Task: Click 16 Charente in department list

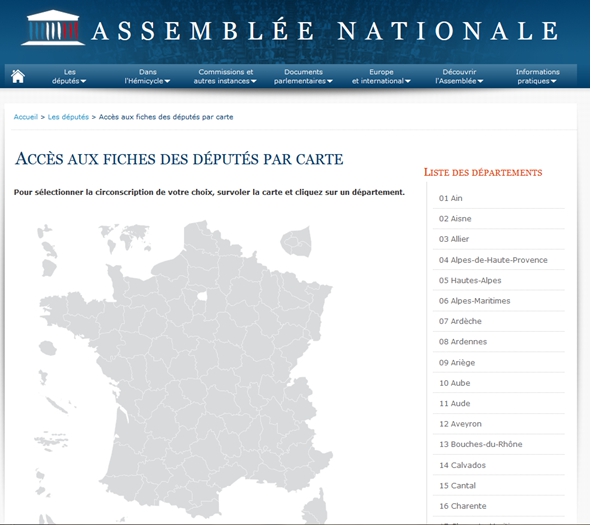Action: (x=498, y=506)
